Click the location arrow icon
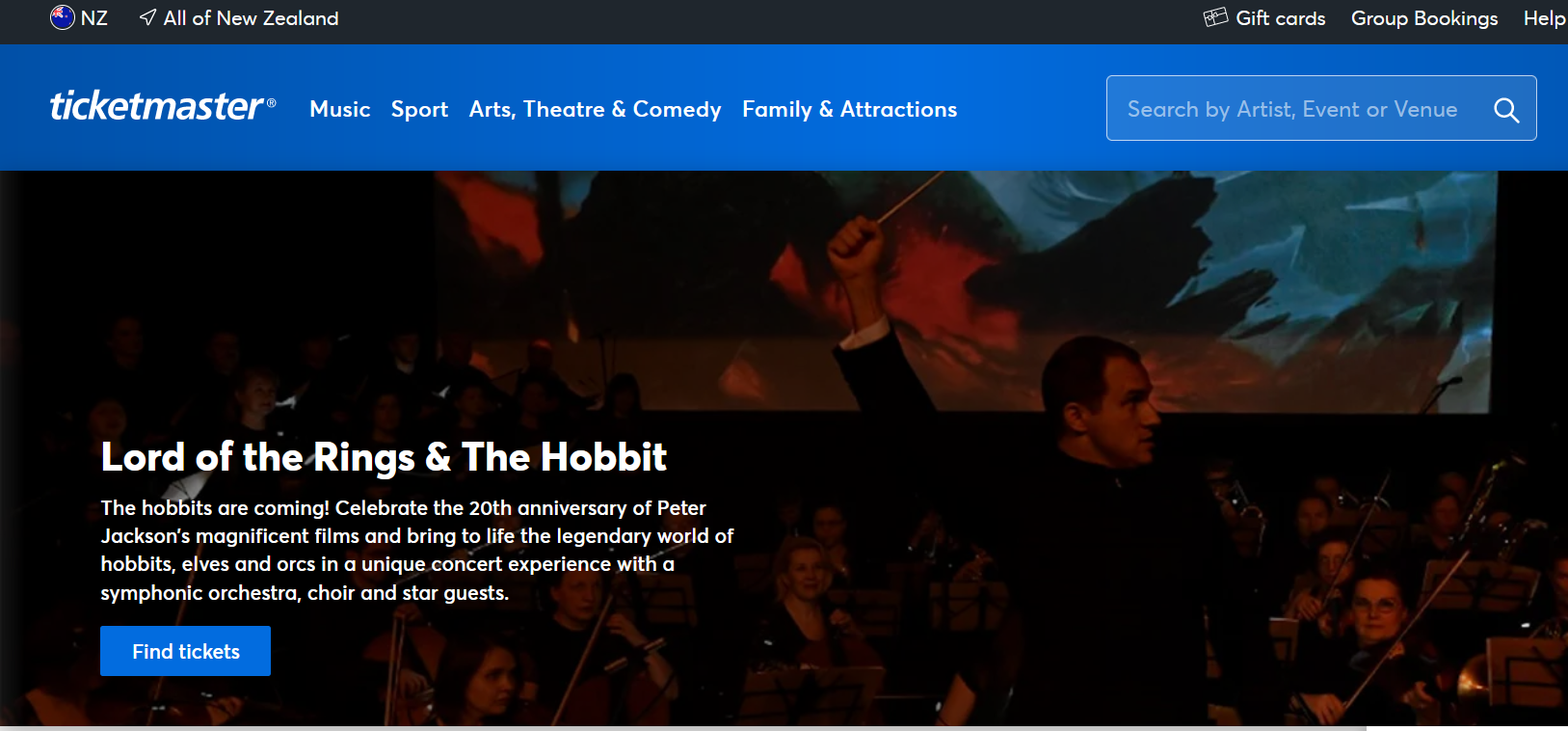Viewport: 1568px width, 731px height. pos(147,17)
